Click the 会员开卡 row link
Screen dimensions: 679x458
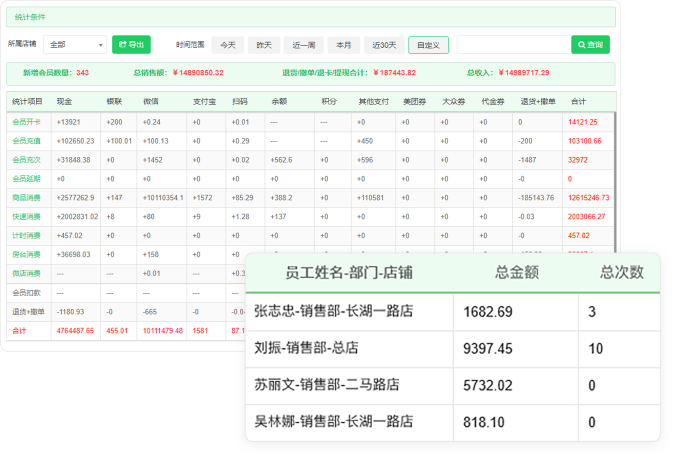point(26,122)
